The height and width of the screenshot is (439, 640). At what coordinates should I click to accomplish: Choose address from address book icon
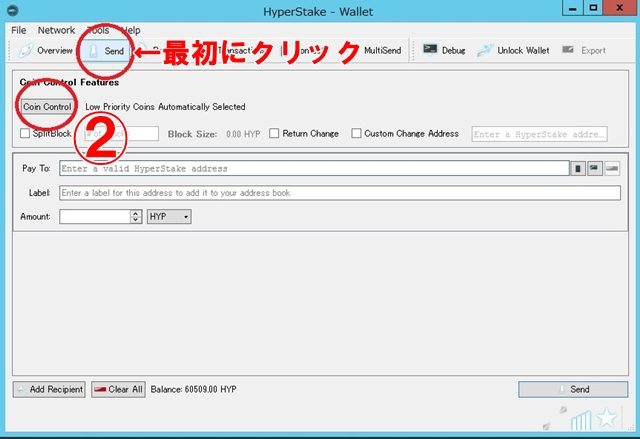(578, 169)
